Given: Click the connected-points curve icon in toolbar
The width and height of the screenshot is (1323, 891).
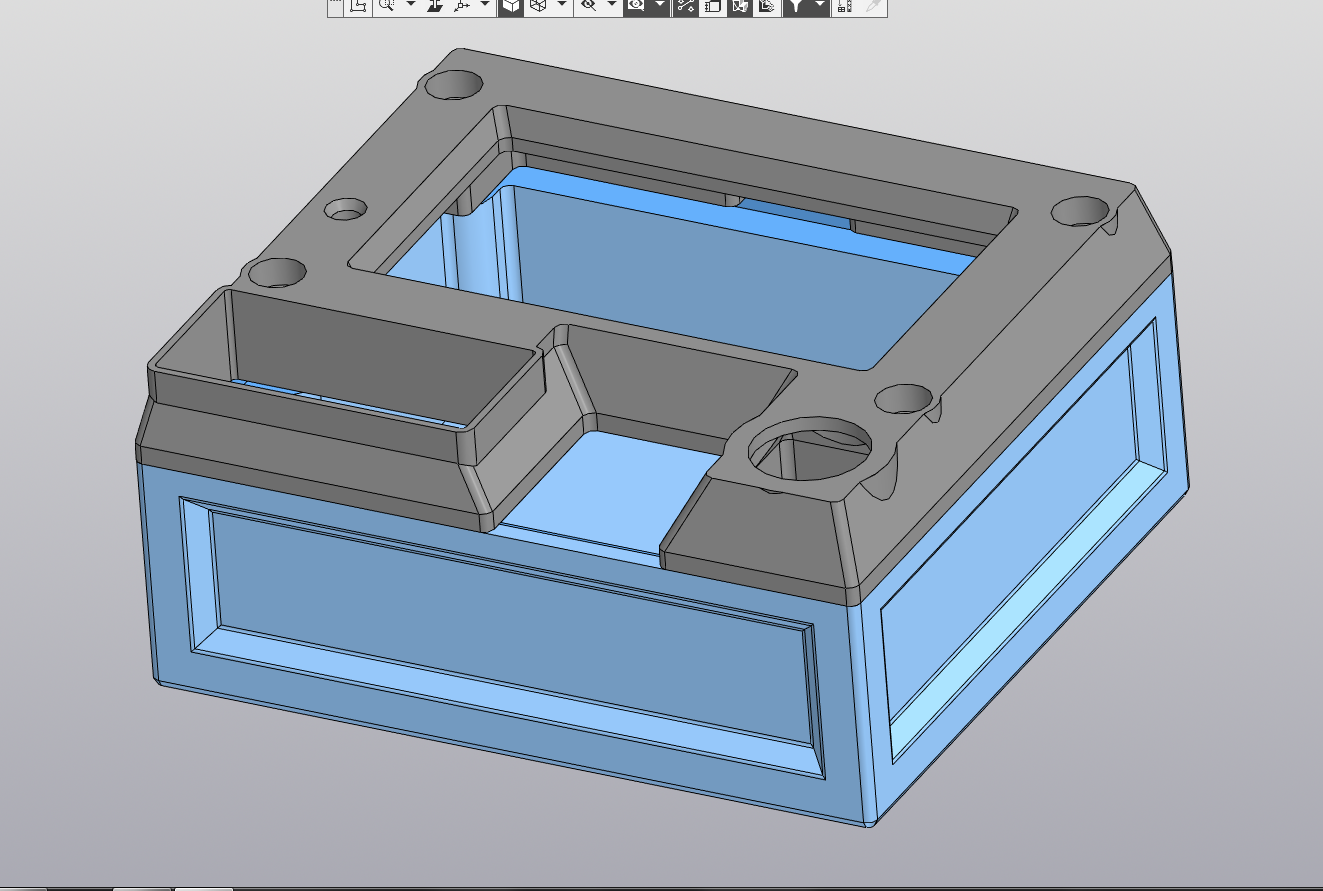Looking at the screenshot, I should [x=685, y=6].
